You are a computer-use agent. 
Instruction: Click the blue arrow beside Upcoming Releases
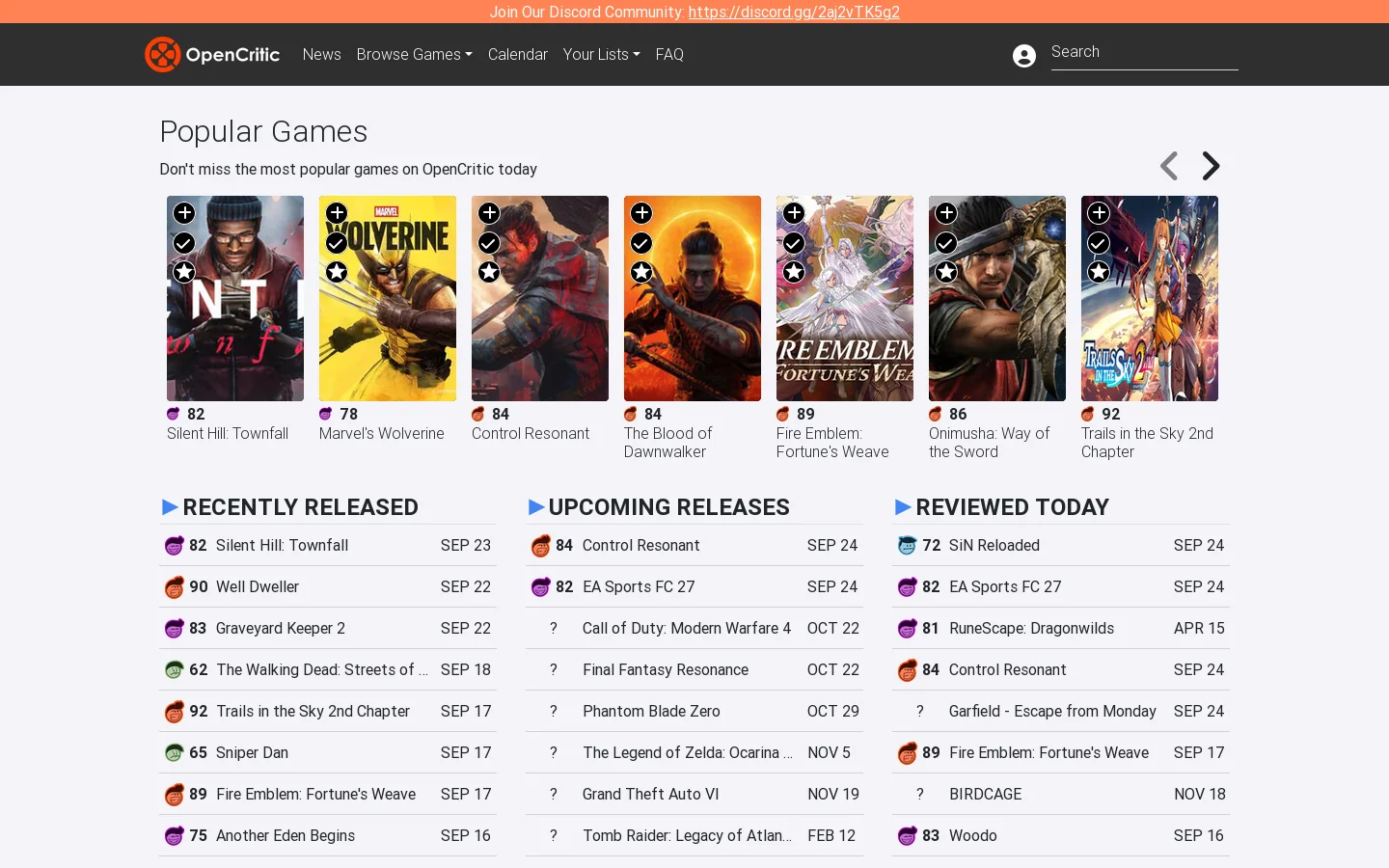(537, 507)
